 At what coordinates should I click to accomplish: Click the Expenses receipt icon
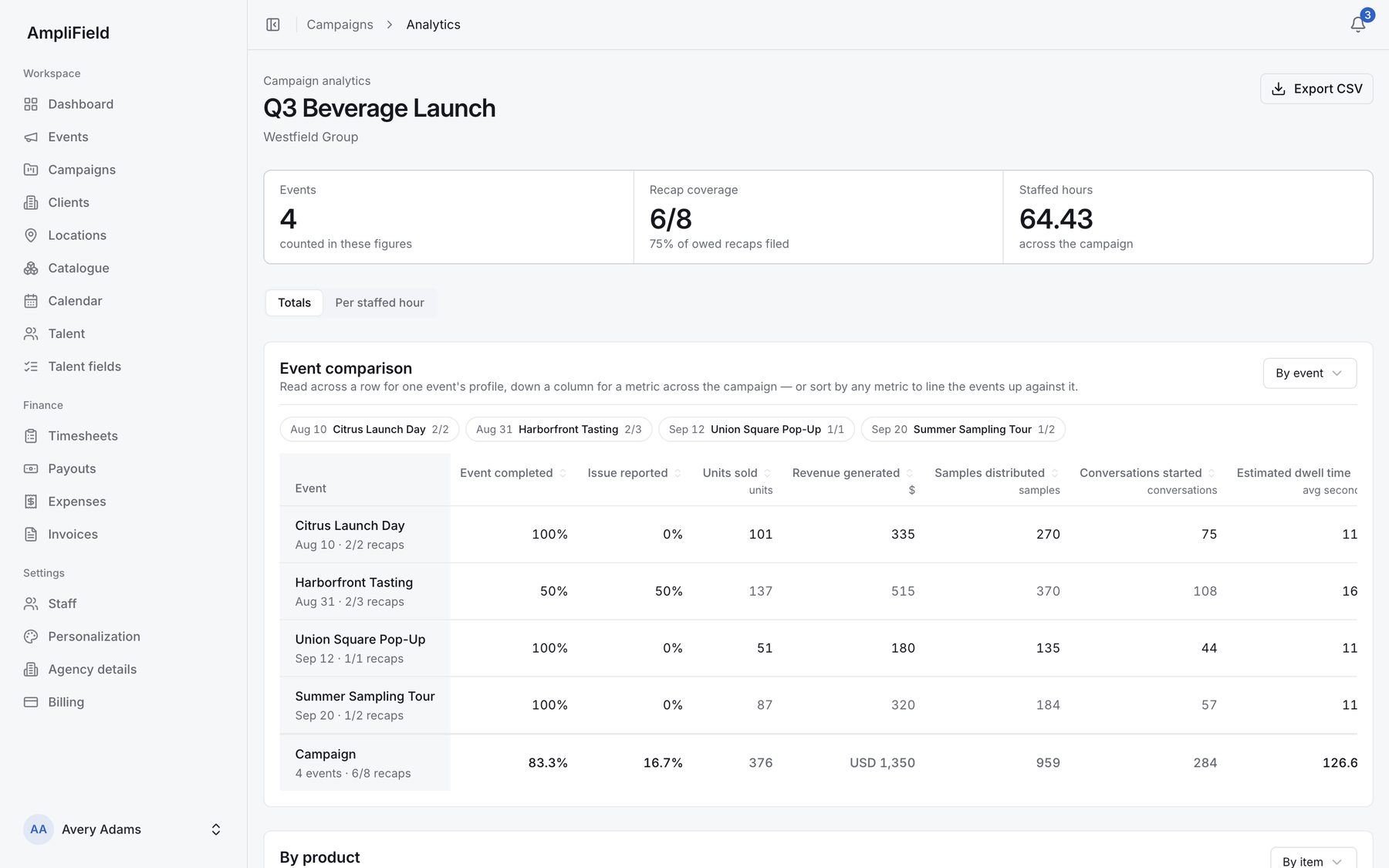[x=31, y=502]
